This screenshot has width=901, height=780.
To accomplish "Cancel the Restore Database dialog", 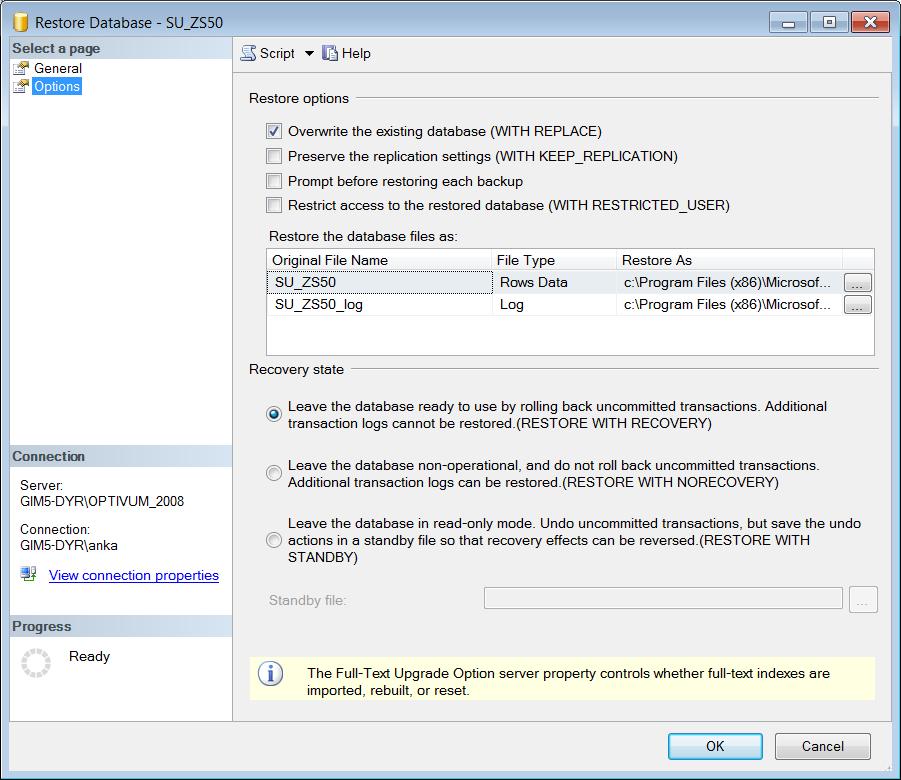I will (823, 746).
